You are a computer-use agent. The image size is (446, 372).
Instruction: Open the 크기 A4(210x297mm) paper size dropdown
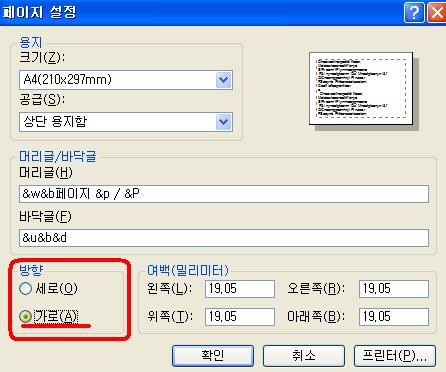tap(126, 80)
